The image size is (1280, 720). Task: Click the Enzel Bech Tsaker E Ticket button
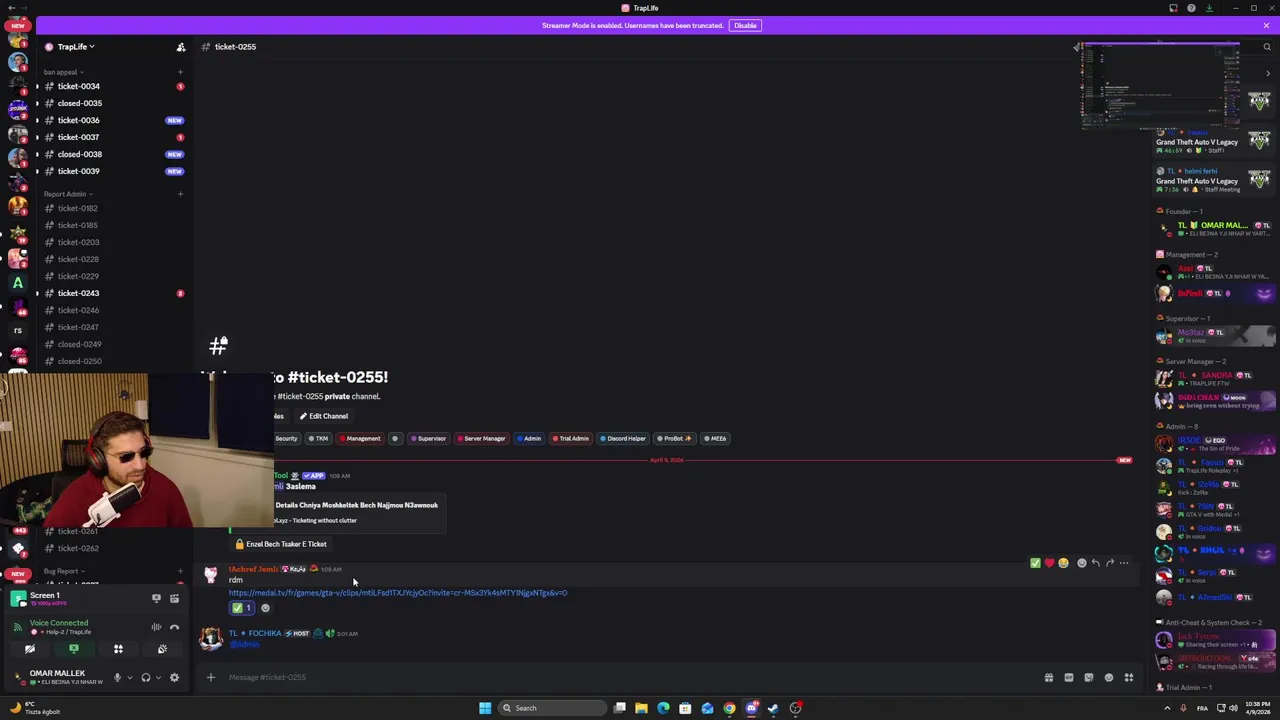[281, 544]
